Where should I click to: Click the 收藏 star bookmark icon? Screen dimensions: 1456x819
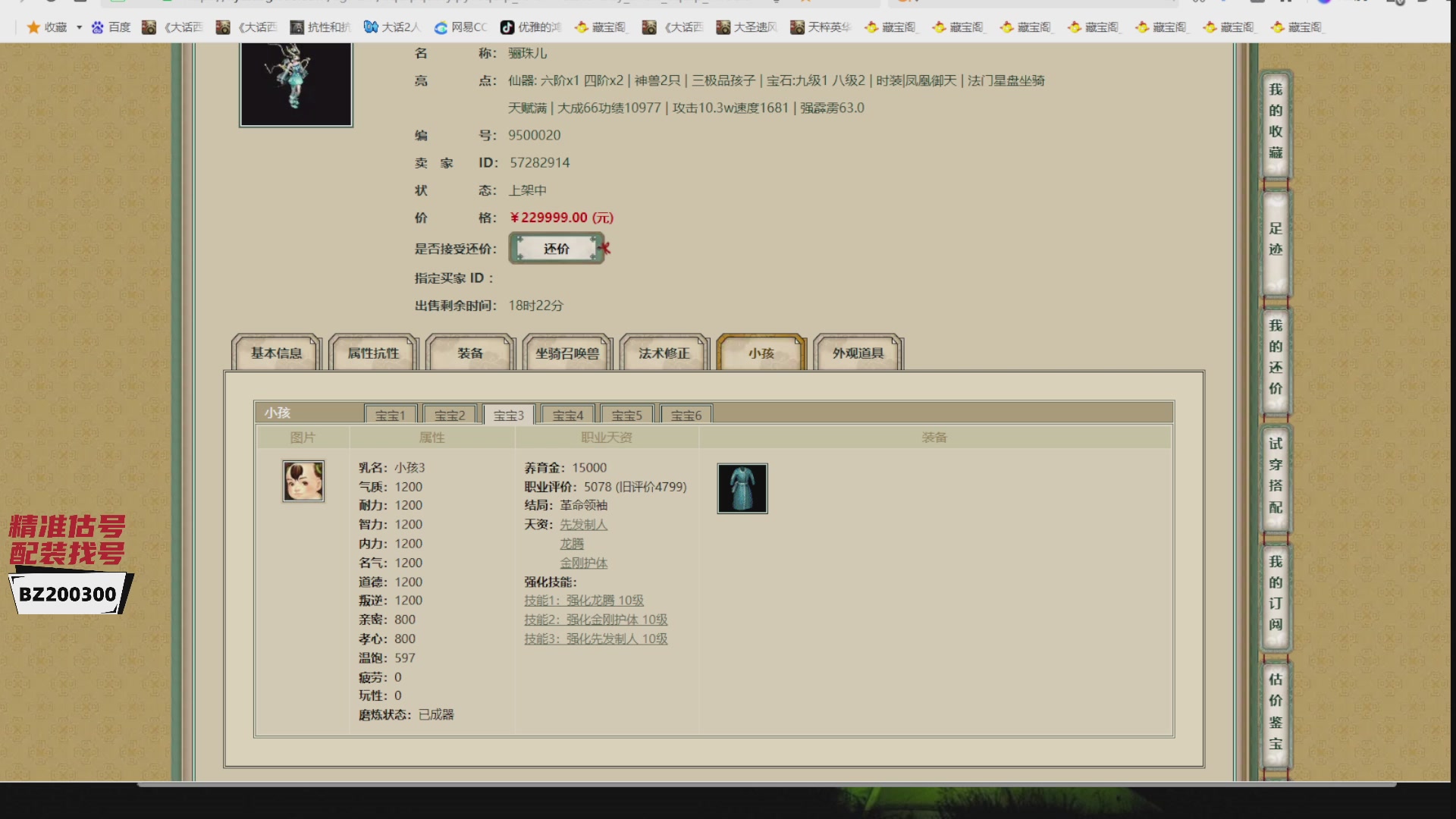pyautogui.click(x=33, y=27)
